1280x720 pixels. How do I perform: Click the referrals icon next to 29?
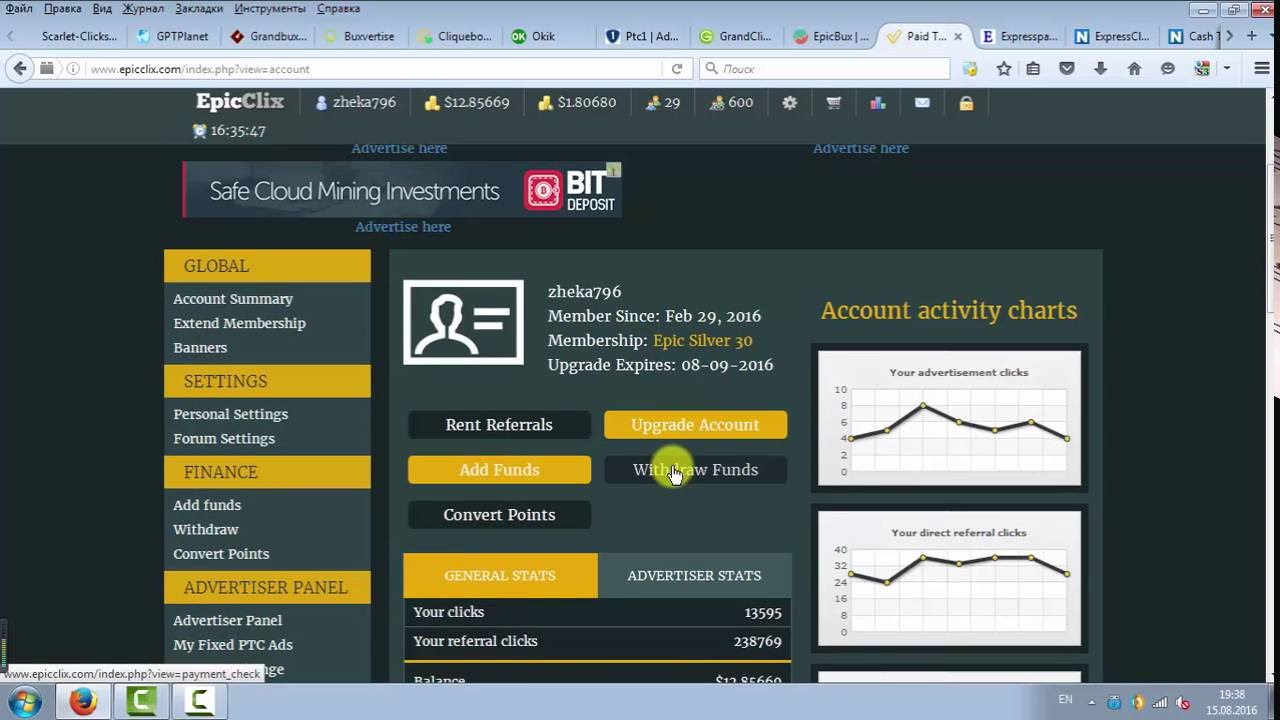tap(653, 102)
